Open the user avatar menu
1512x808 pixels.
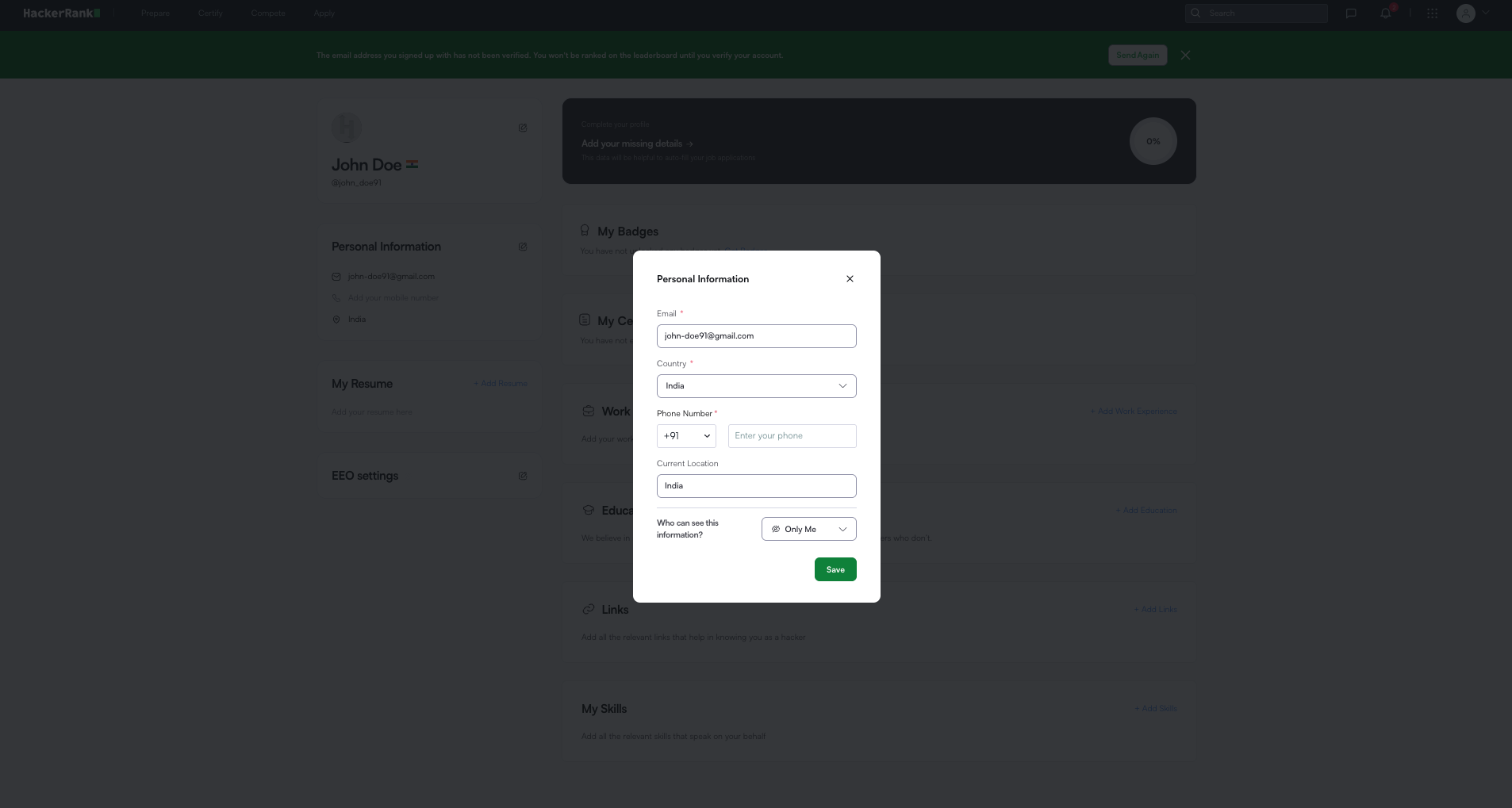click(x=1473, y=13)
